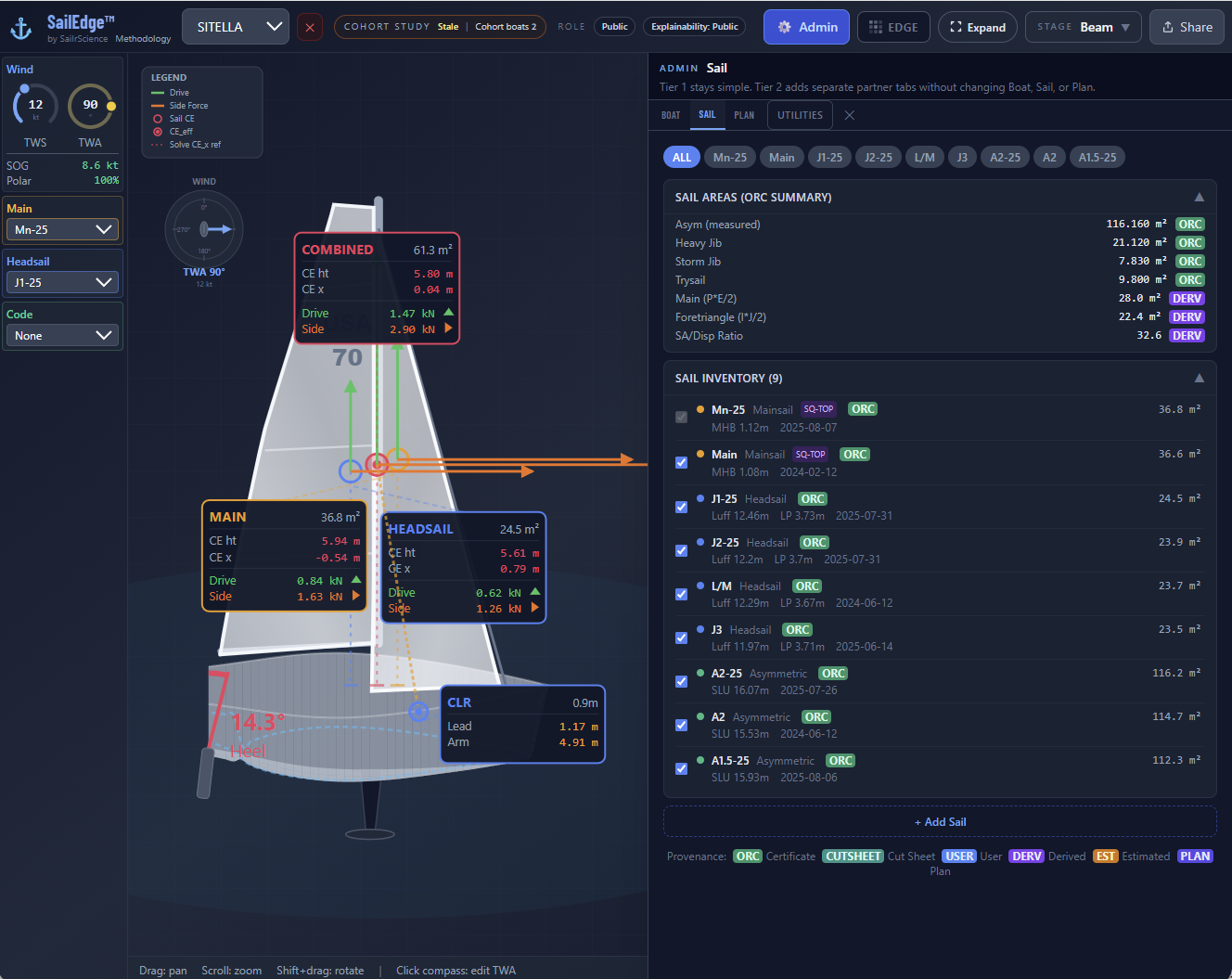This screenshot has width=1232, height=979.
Task: Uncheck the J2-25 headsail checkbox
Action: coord(682,550)
